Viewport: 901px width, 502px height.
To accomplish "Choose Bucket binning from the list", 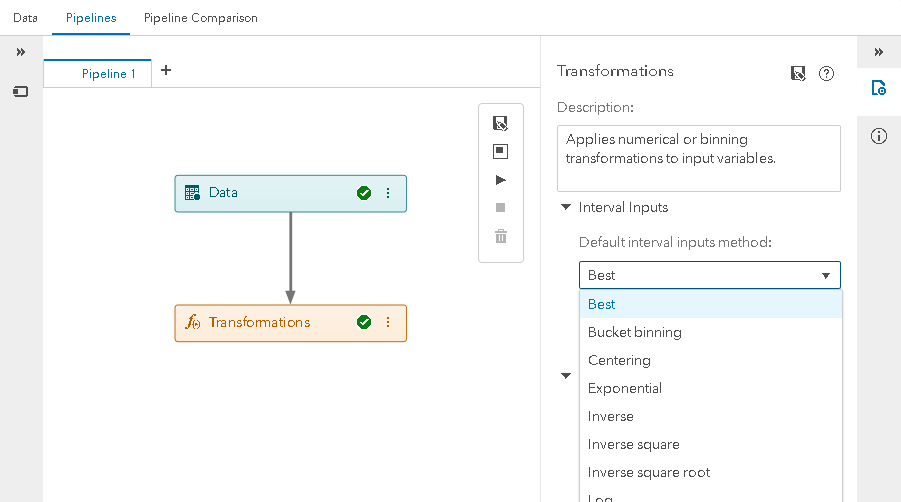I will [x=635, y=332].
